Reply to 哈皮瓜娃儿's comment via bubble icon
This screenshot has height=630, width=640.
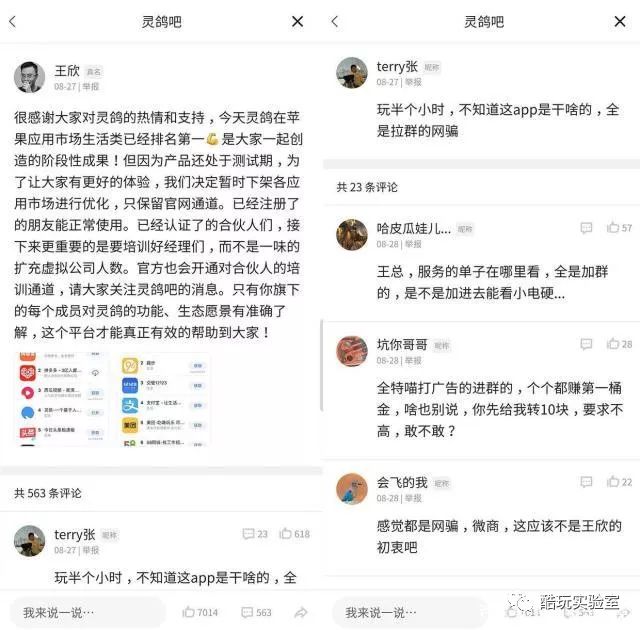click(x=586, y=227)
